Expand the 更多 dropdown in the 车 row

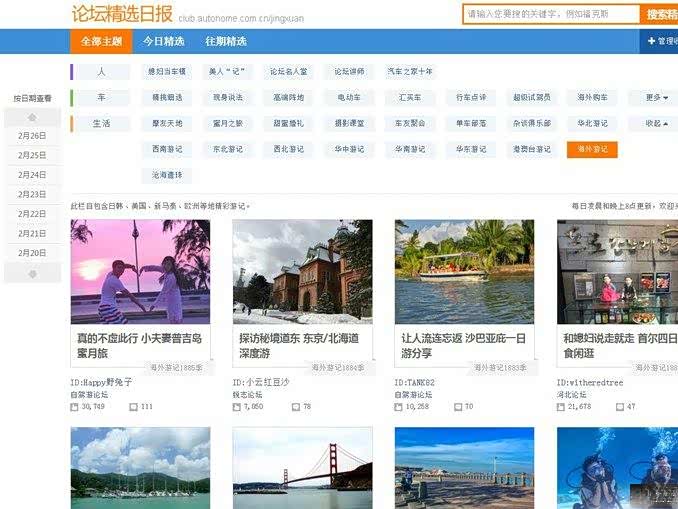pyautogui.click(x=656, y=98)
